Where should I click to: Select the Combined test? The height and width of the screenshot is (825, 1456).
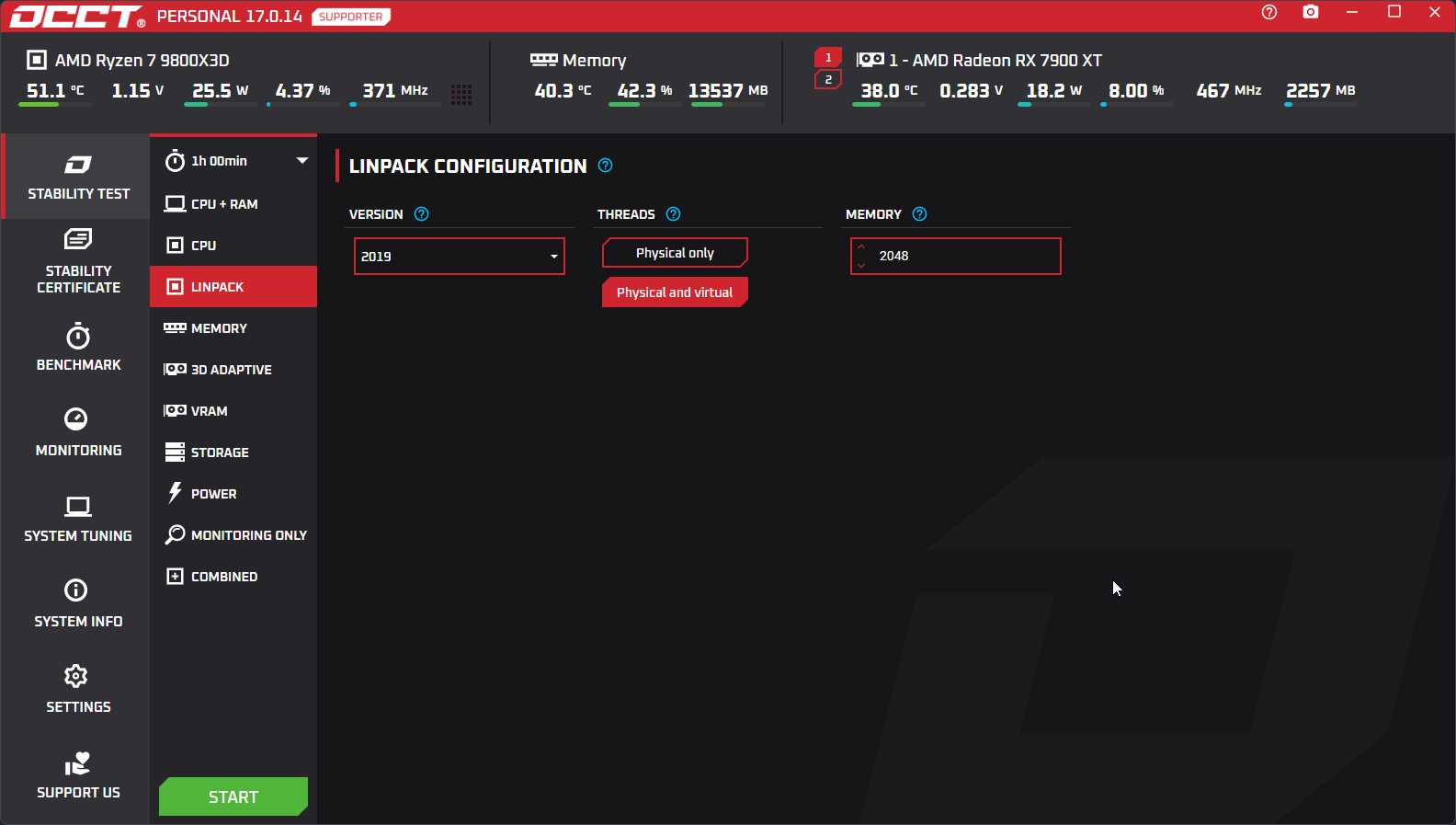click(x=233, y=577)
